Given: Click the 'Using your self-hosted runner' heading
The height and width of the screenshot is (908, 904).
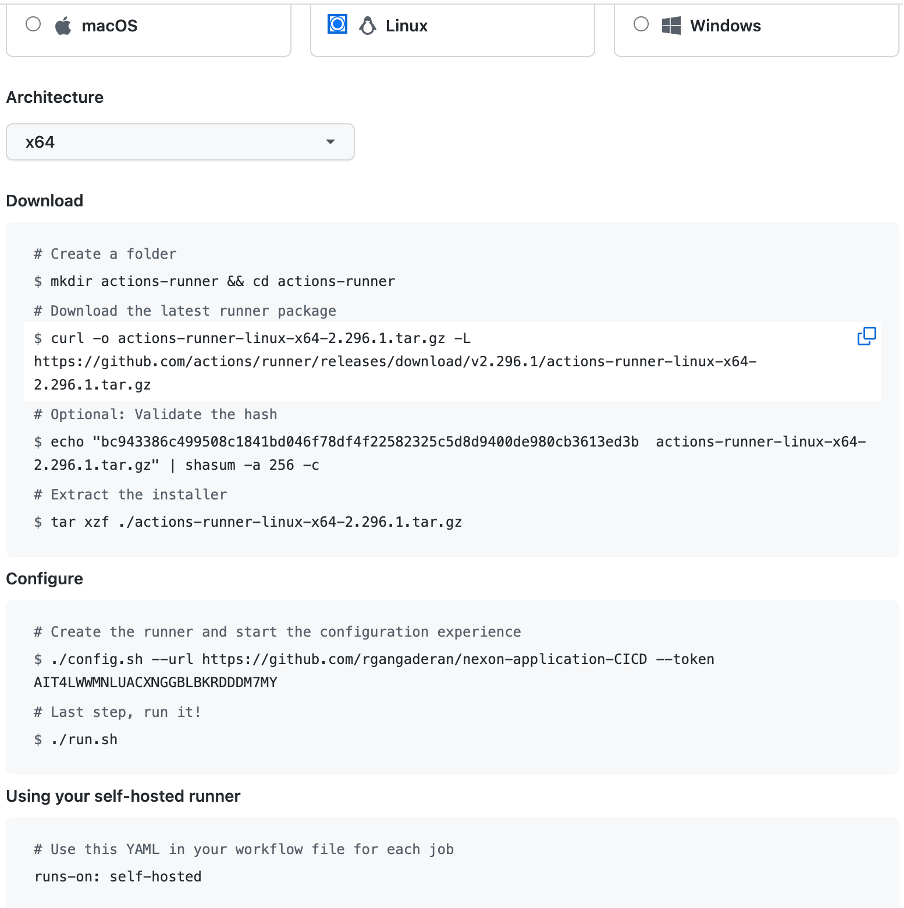Looking at the screenshot, I should click(122, 796).
